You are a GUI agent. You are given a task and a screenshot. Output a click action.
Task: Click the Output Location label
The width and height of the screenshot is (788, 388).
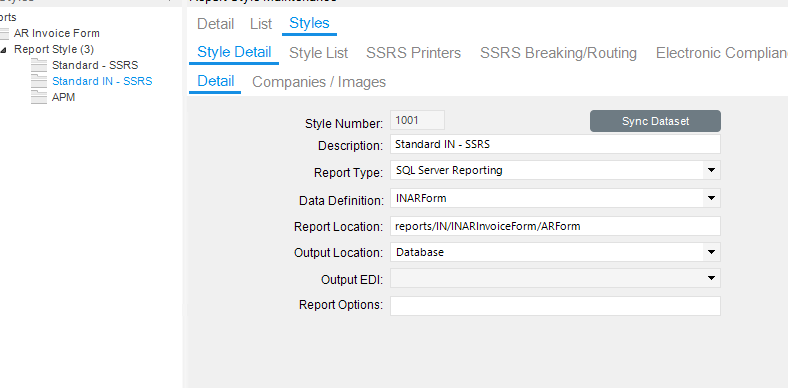coord(338,253)
